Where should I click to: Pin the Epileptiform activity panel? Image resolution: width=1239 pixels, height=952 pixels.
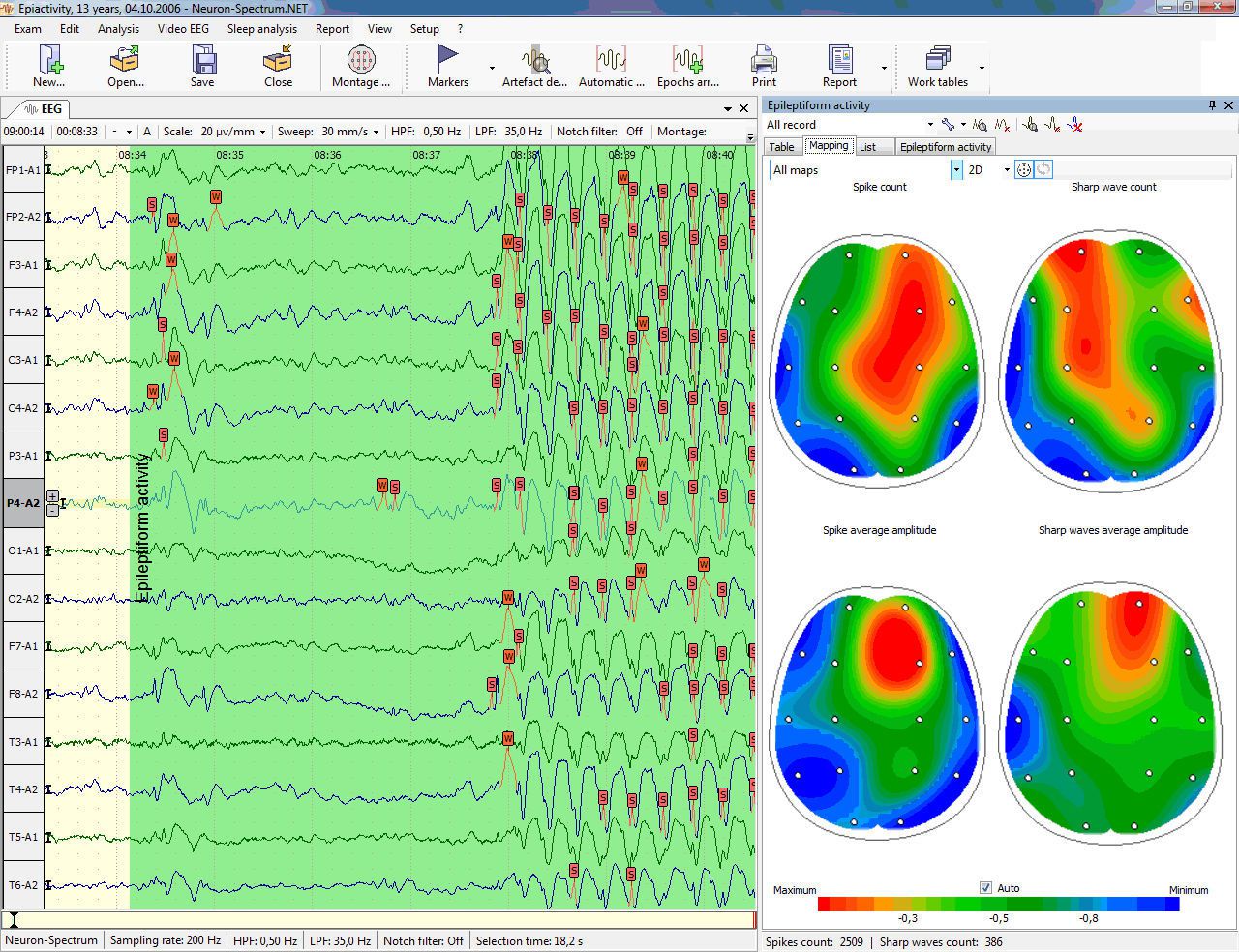coord(1212,105)
